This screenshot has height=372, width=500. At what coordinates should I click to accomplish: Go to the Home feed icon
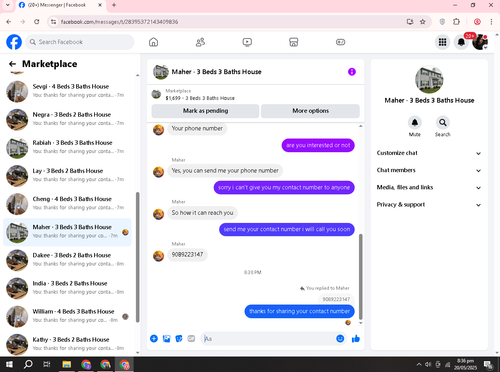click(153, 42)
